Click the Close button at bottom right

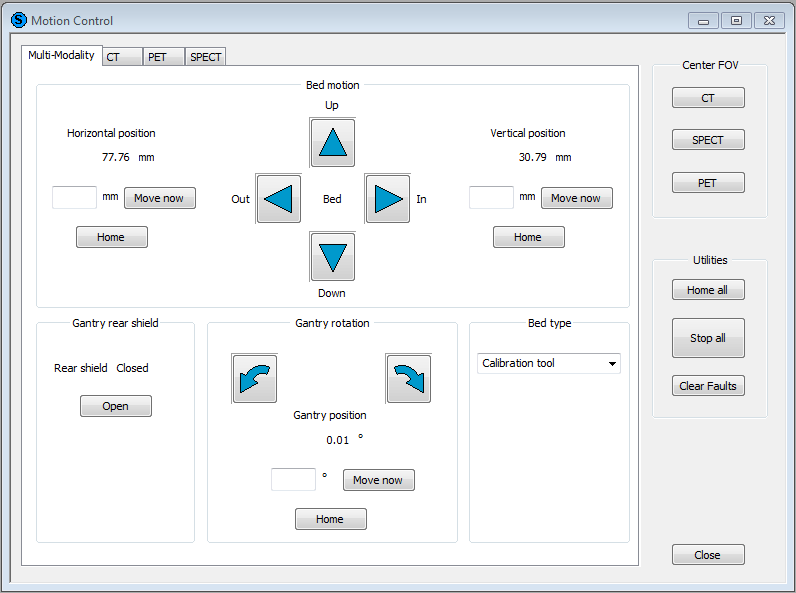coord(708,555)
